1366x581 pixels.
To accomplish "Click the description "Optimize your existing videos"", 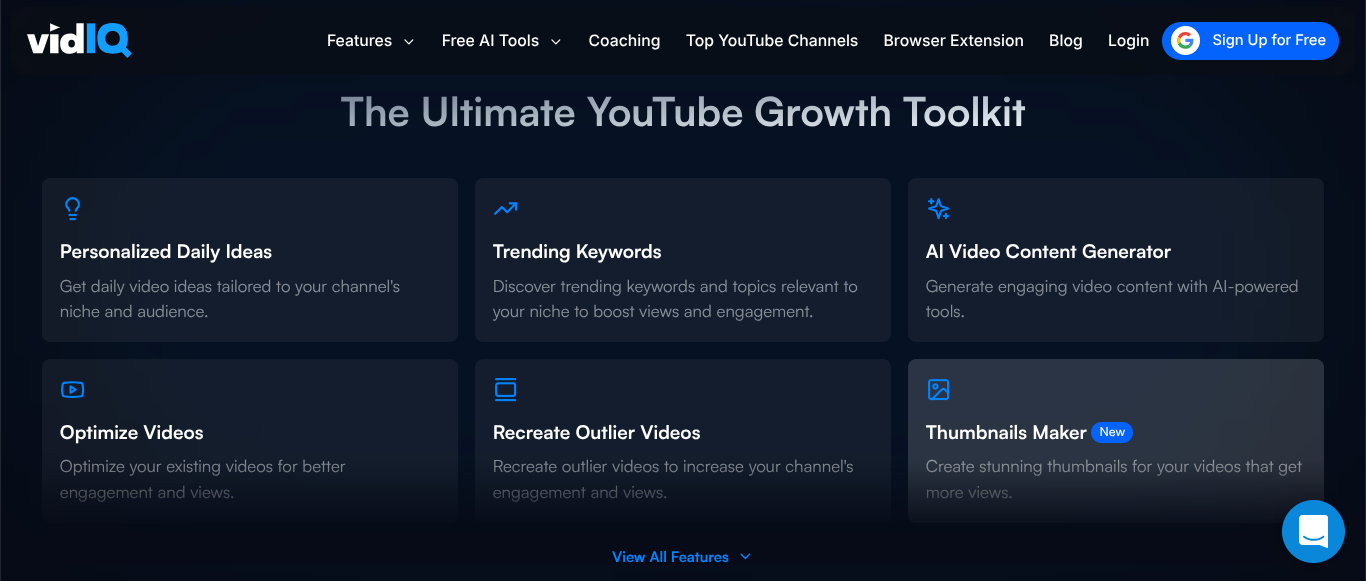I will click(203, 479).
